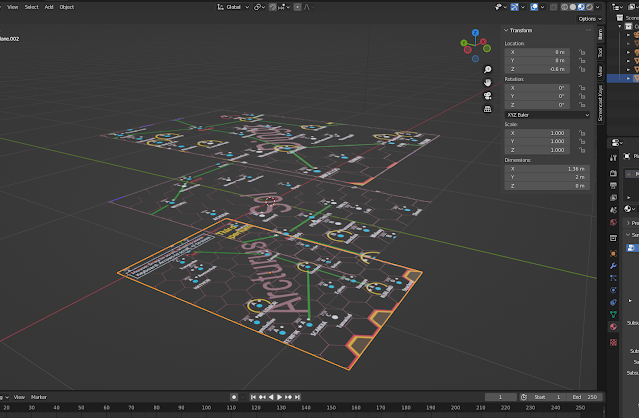This screenshot has width=639, height=418.
Task: Open the Tool properties tab icon
Action: pos(613,158)
